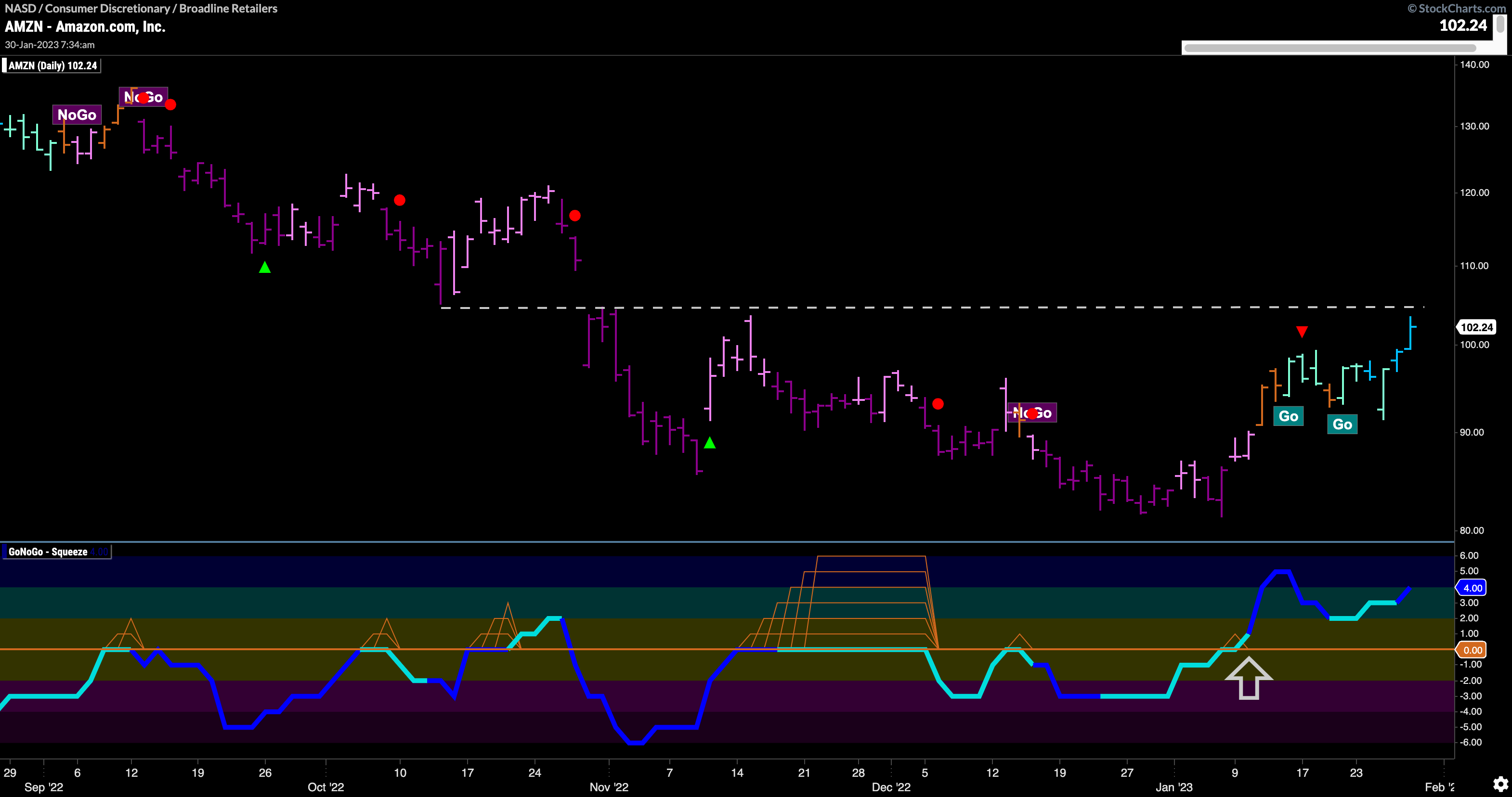Click the red dot marker in late October

574,216
